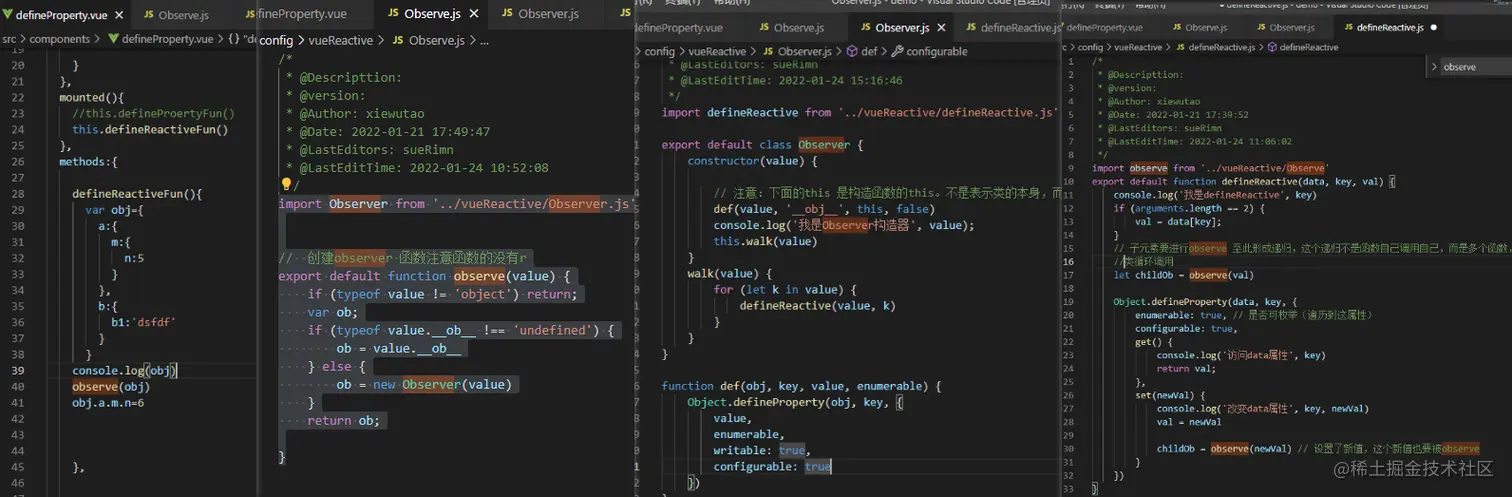The image size is (1512, 497).
Task: Click defineReactive.js breadcrumb file item
Action: [1221, 47]
